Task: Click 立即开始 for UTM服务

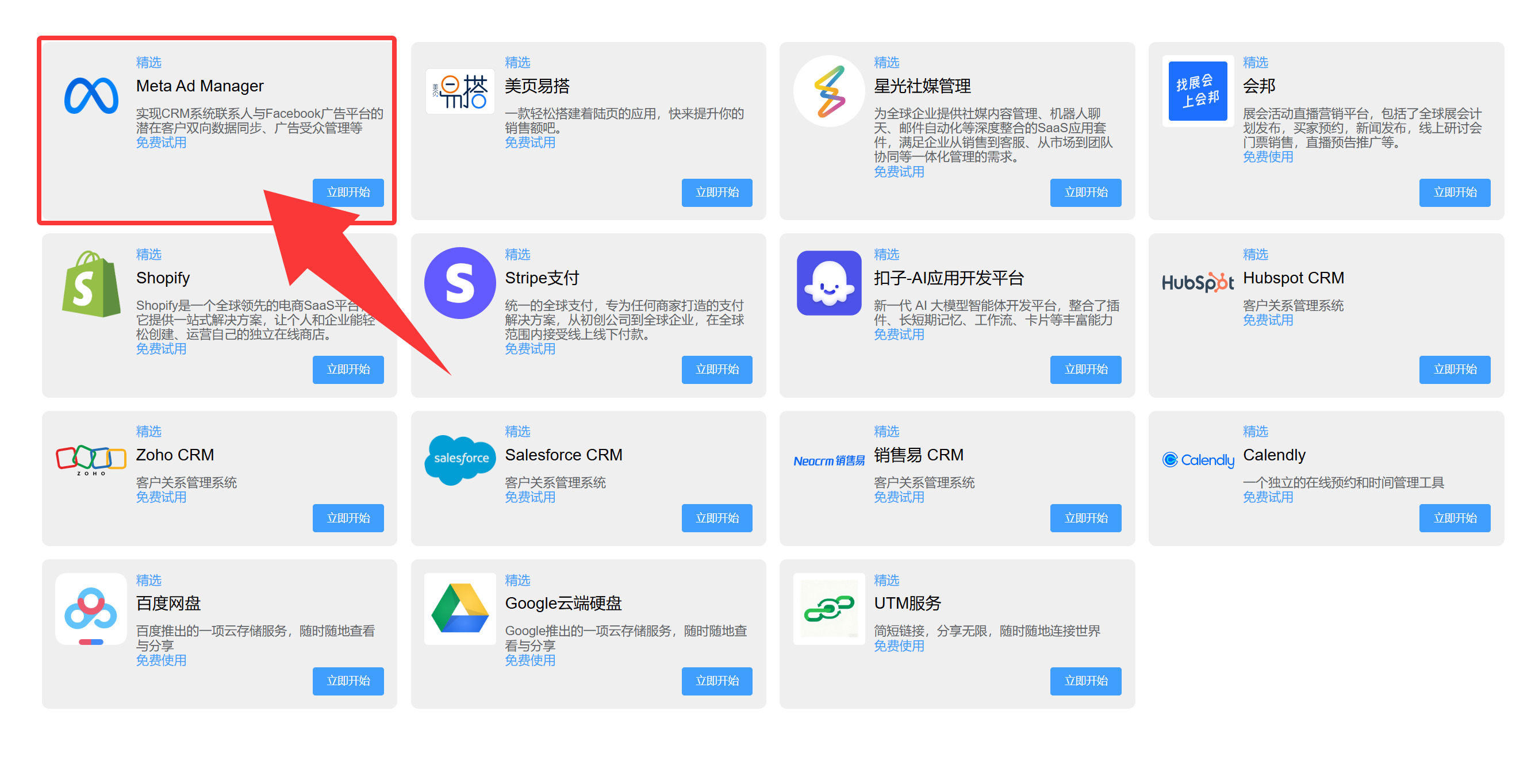Action: click(1085, 681)
